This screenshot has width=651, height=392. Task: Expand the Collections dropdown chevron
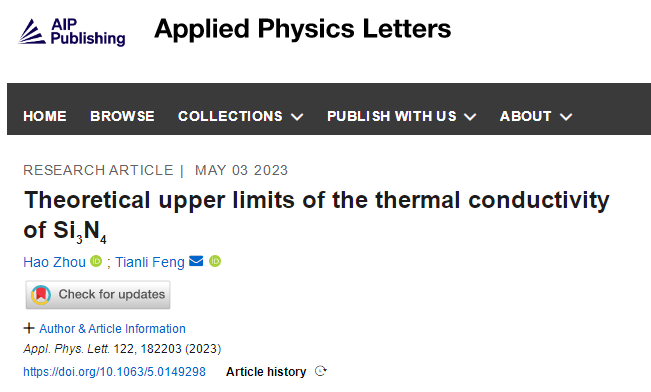(x=297, y=117)
